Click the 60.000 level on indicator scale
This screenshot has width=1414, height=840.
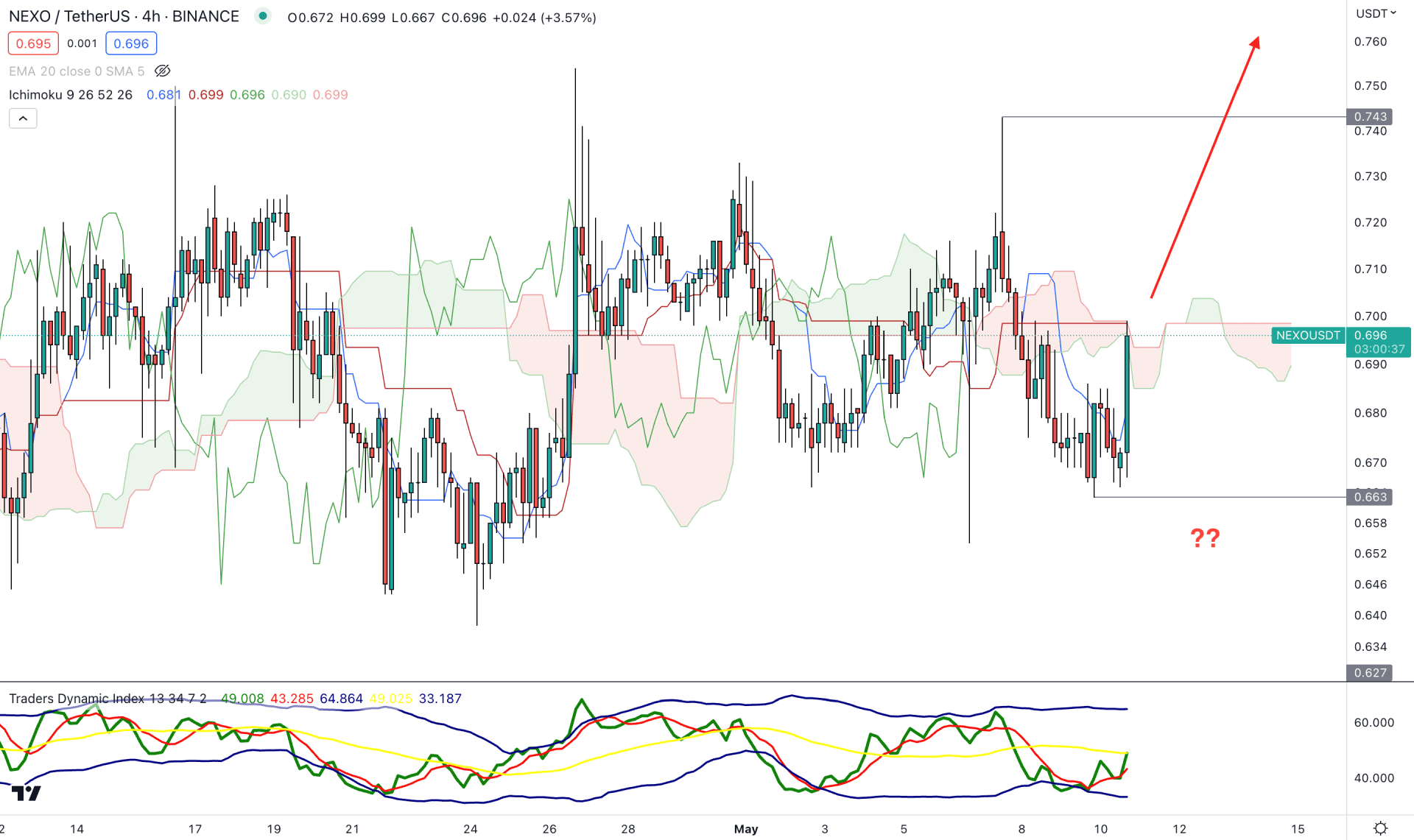(1373, 722)
